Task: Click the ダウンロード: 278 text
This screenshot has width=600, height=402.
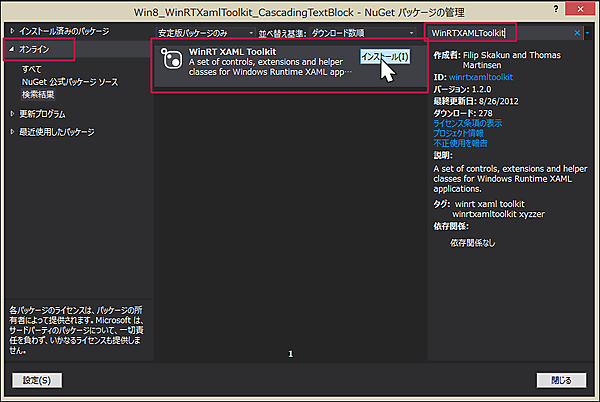Action: [463, 113]
